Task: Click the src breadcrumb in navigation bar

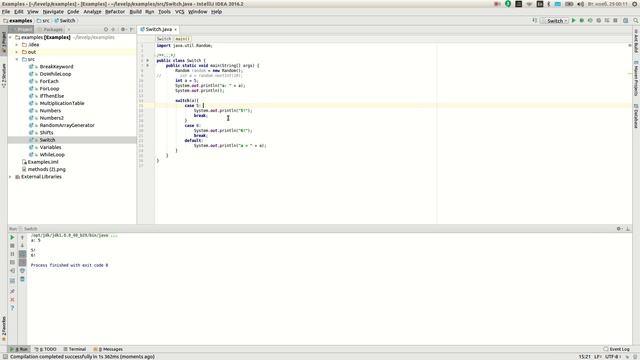Action: (43, 21)
